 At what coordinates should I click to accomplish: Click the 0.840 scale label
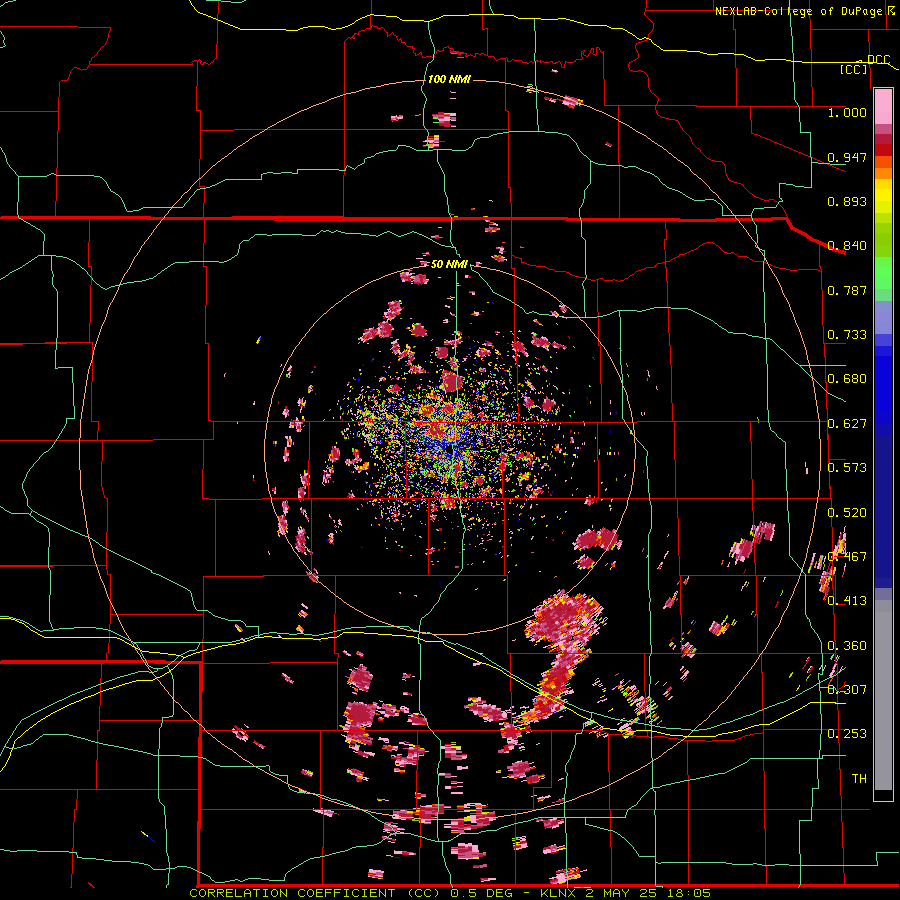847,246
